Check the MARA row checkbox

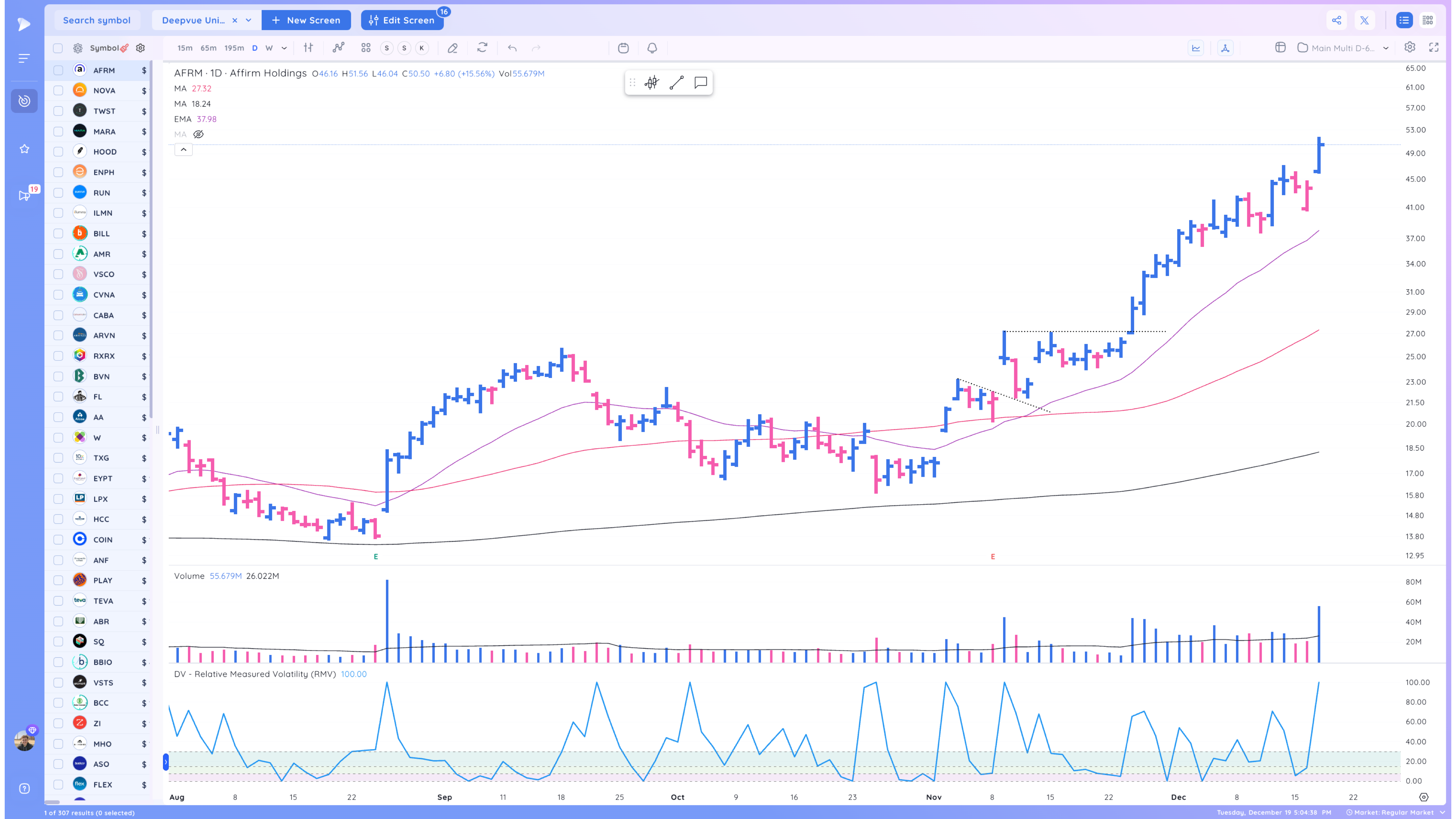pyautogui.click(x=58, y=132)
